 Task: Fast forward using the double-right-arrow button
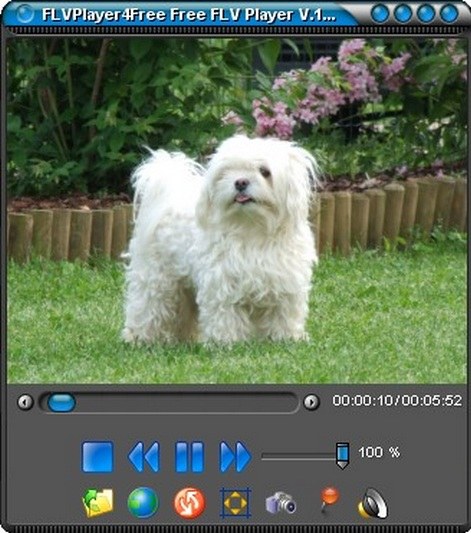click(236, 457)
